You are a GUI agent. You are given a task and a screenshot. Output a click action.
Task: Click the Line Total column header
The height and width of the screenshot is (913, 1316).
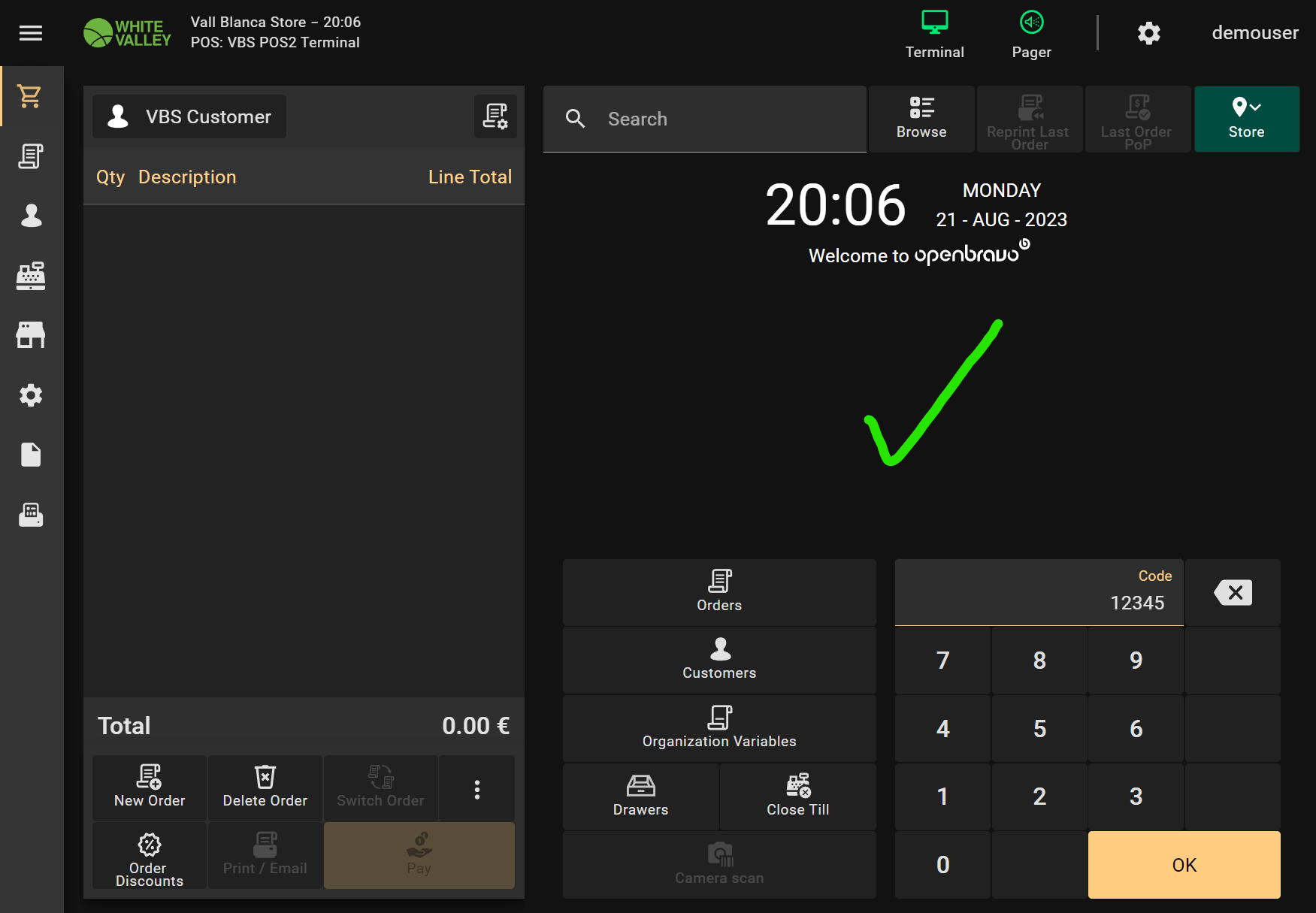(470, 177)
